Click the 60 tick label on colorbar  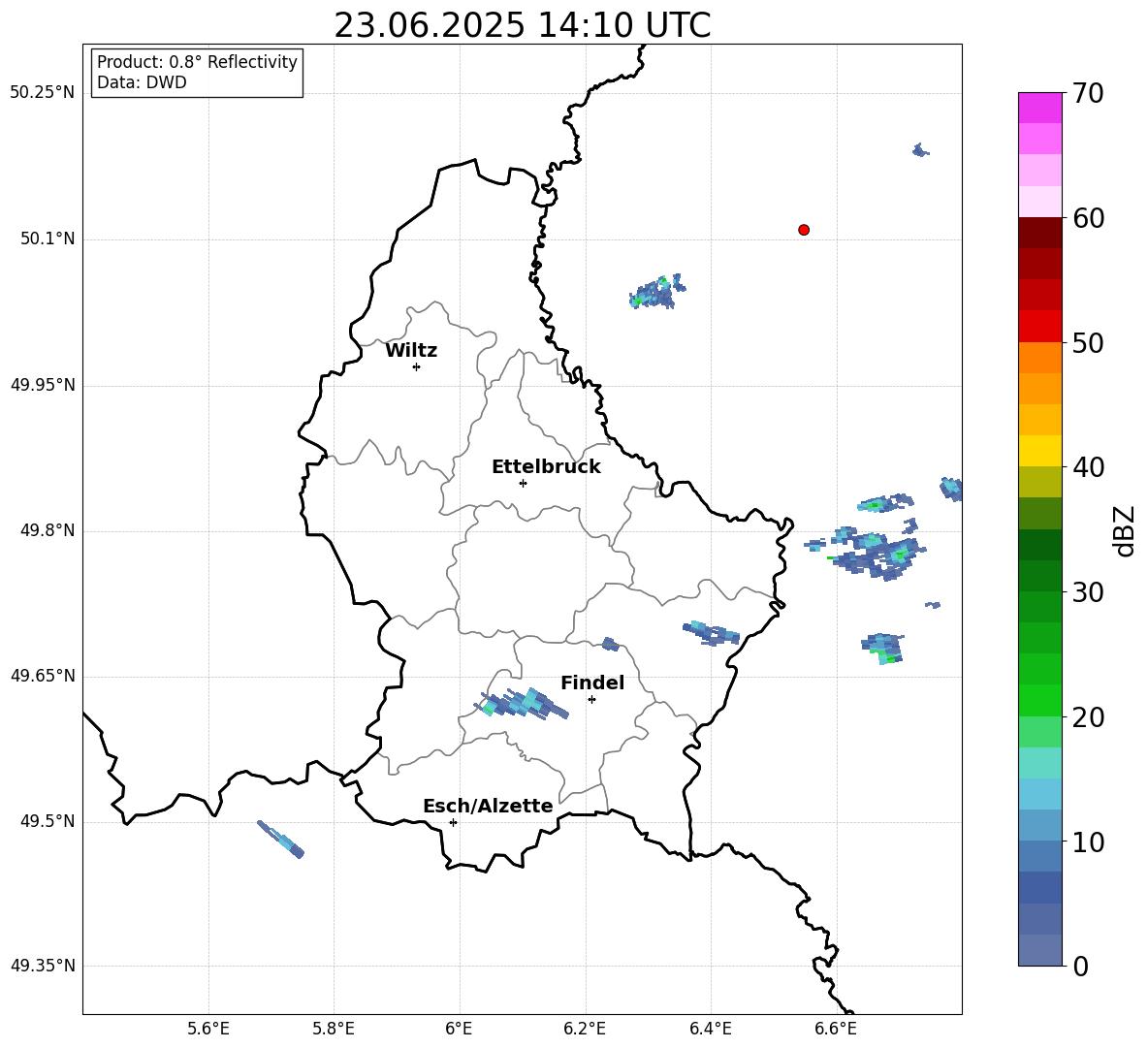pyautogui.click(x=1088, y=218)
